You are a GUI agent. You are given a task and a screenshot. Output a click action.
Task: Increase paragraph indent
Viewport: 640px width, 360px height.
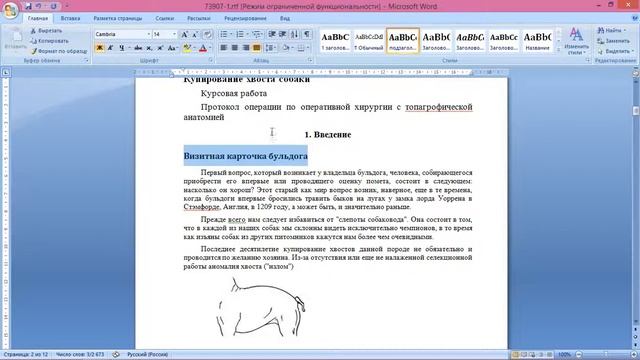click(x=282, y=34)
